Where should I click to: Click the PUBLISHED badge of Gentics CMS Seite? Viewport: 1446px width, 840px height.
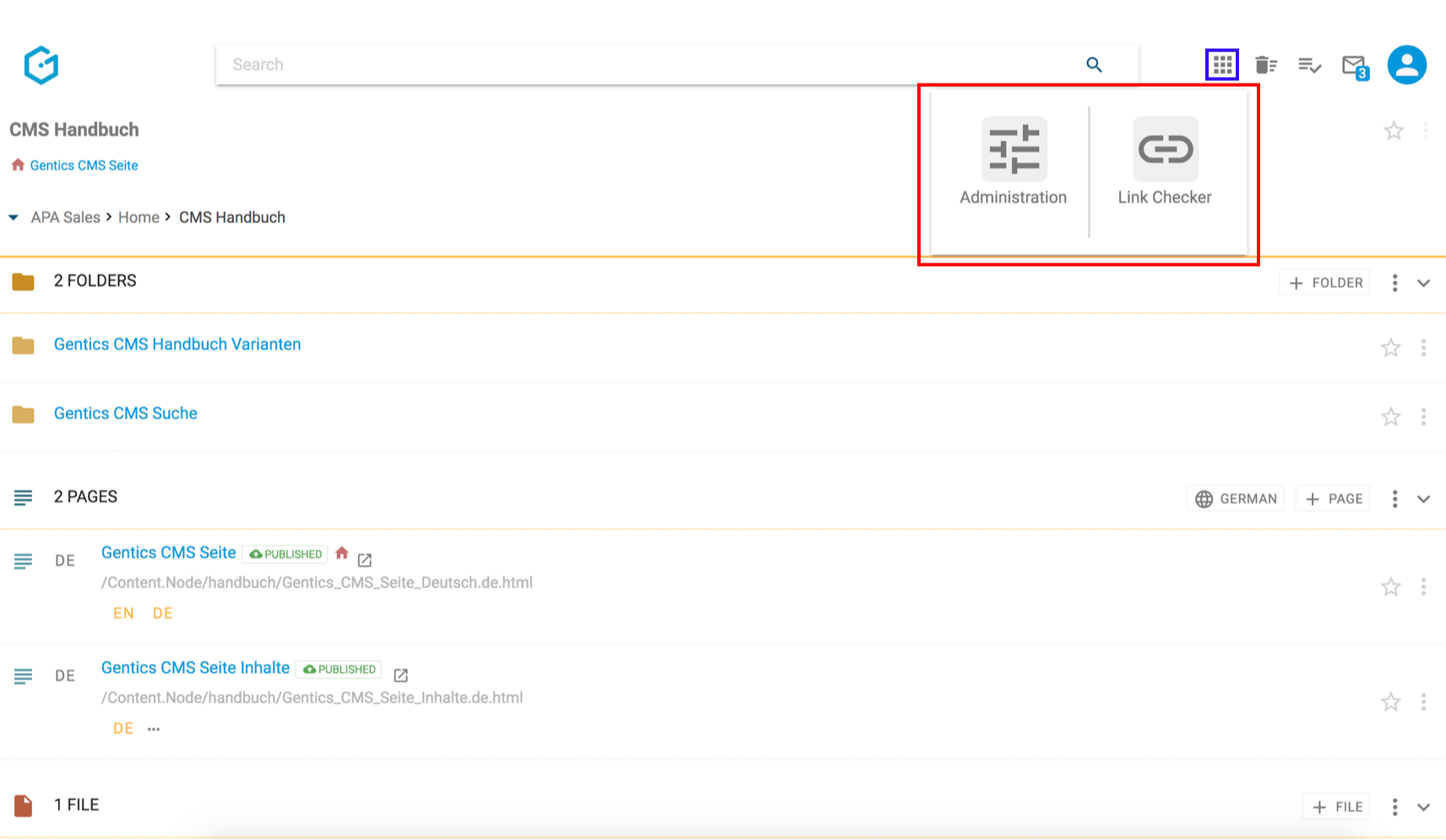285,555
